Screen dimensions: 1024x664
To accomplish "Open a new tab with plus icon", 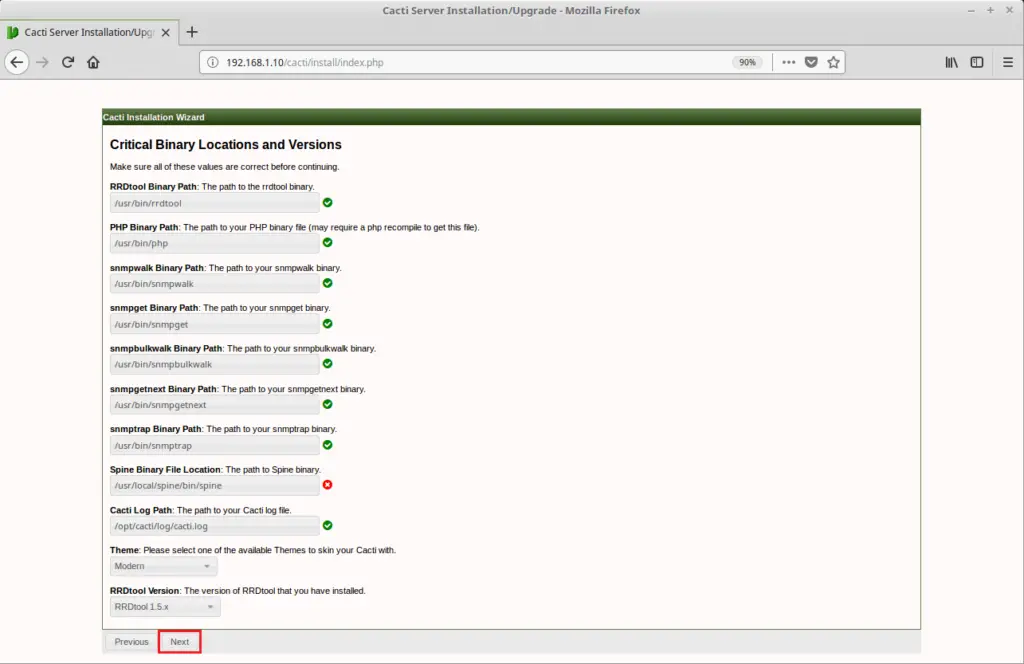I will 192,32.
